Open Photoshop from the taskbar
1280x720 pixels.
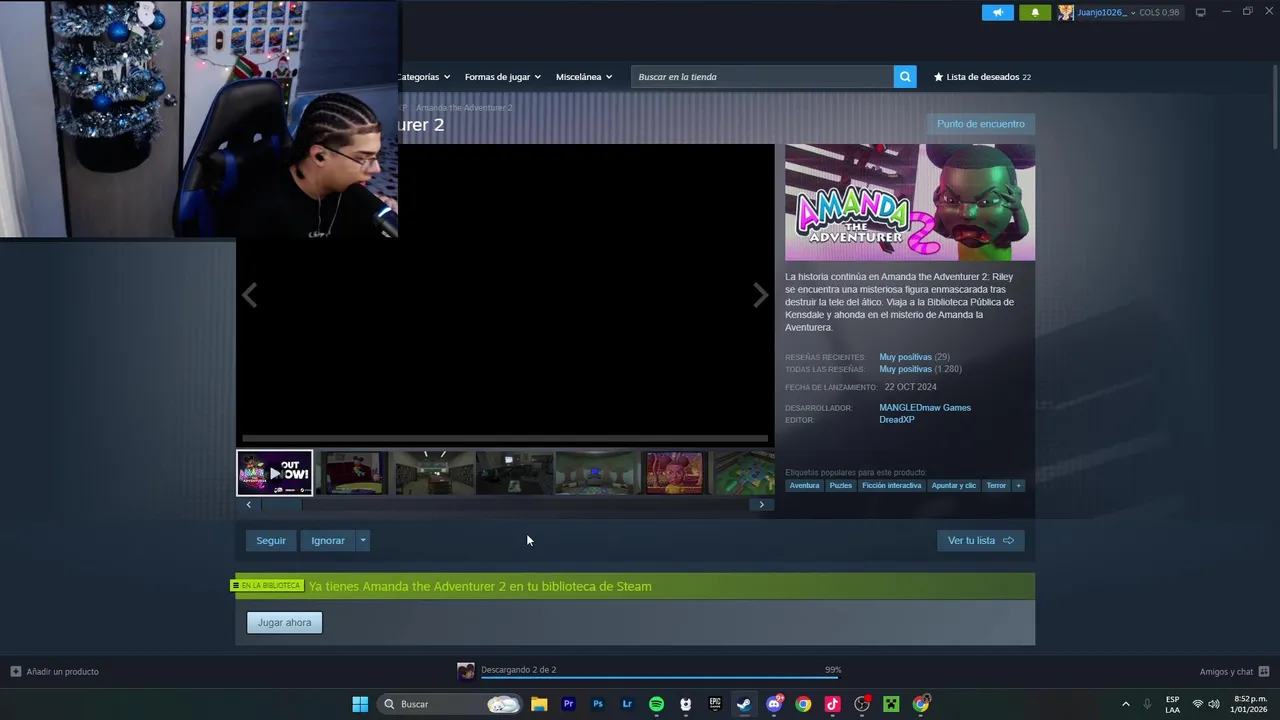pos(598,704)
